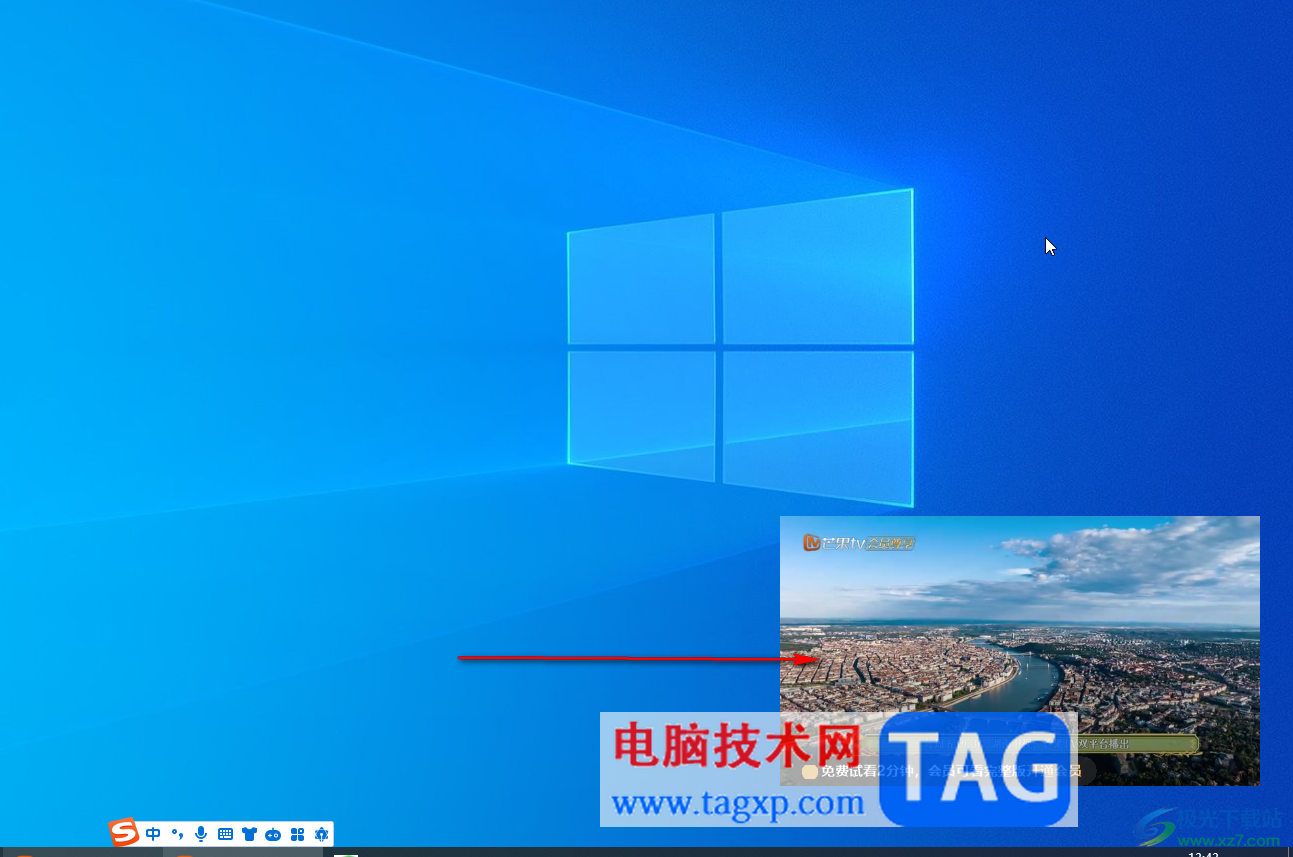Click the picture-in-picture video window
The image size is (1293, 857).
pyautogui.click(x=1019, y=650)
